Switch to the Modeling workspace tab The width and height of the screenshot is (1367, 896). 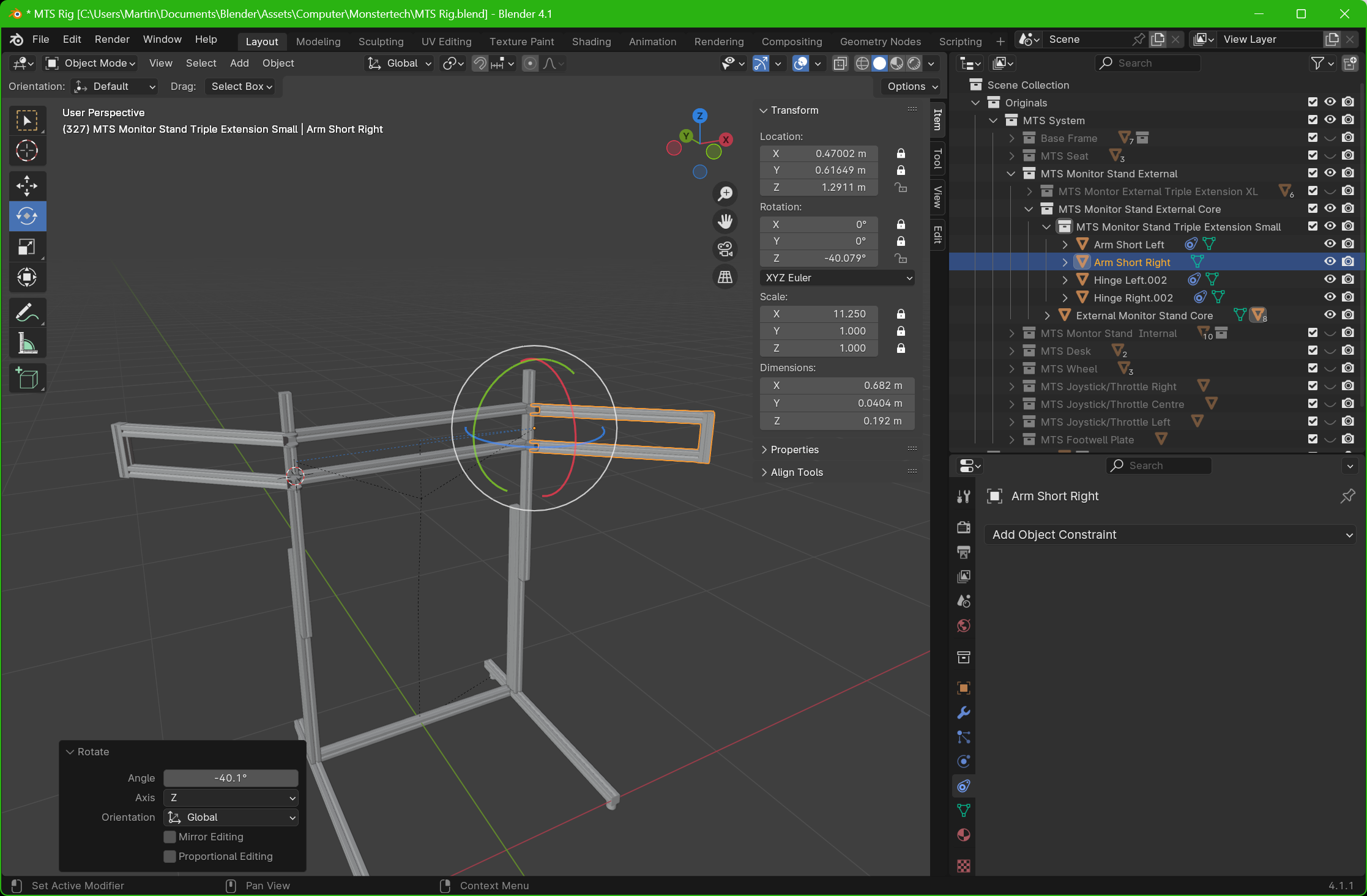318,42
